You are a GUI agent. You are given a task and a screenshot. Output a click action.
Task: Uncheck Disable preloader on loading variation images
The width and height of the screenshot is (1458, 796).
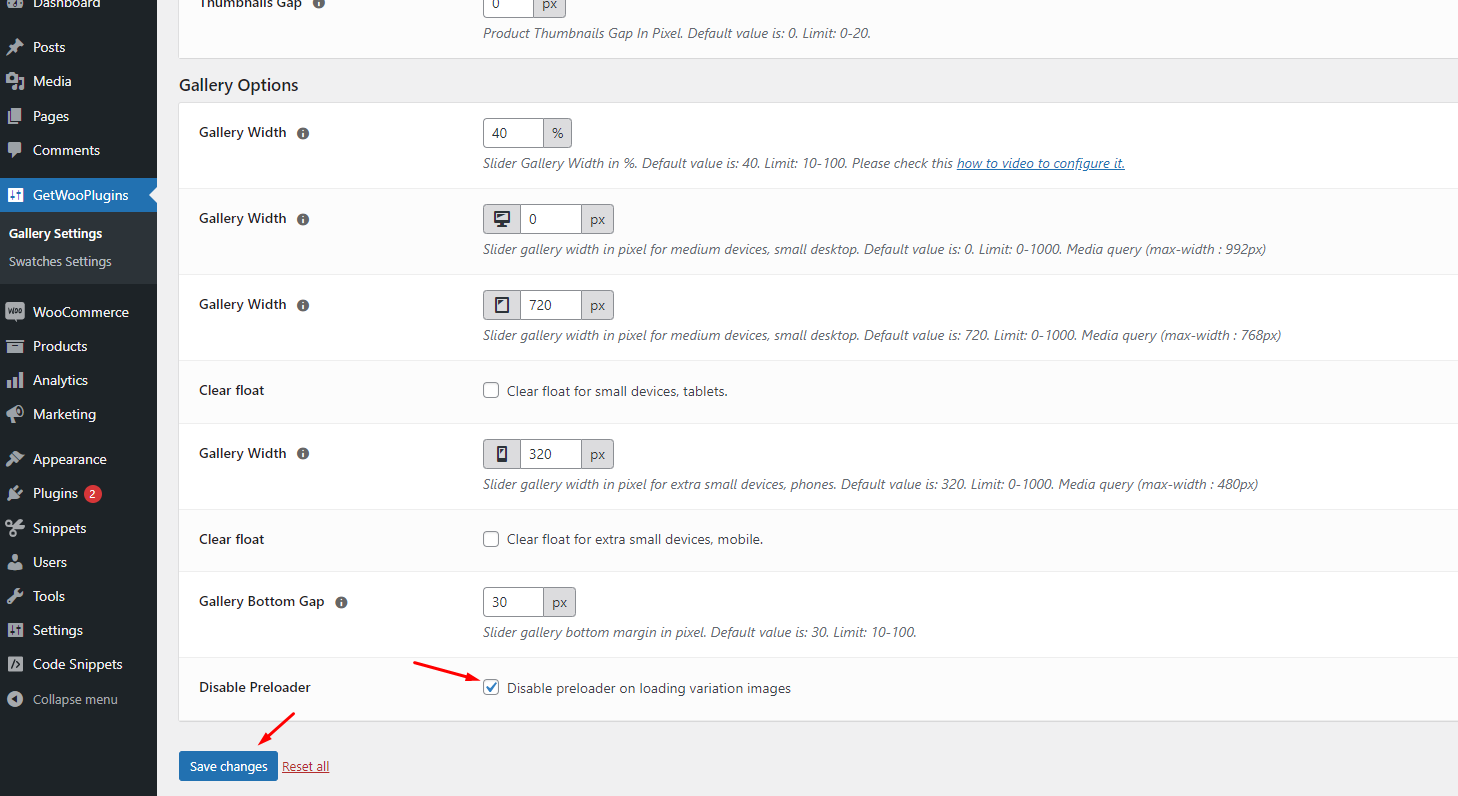(x=491, y=688)
